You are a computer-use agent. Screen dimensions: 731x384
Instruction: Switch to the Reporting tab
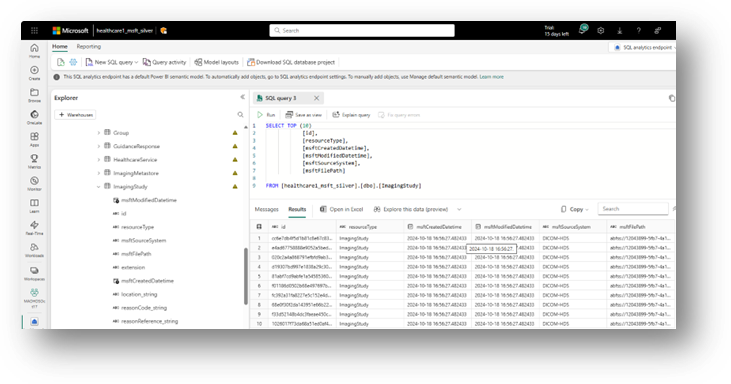point(89,47)
